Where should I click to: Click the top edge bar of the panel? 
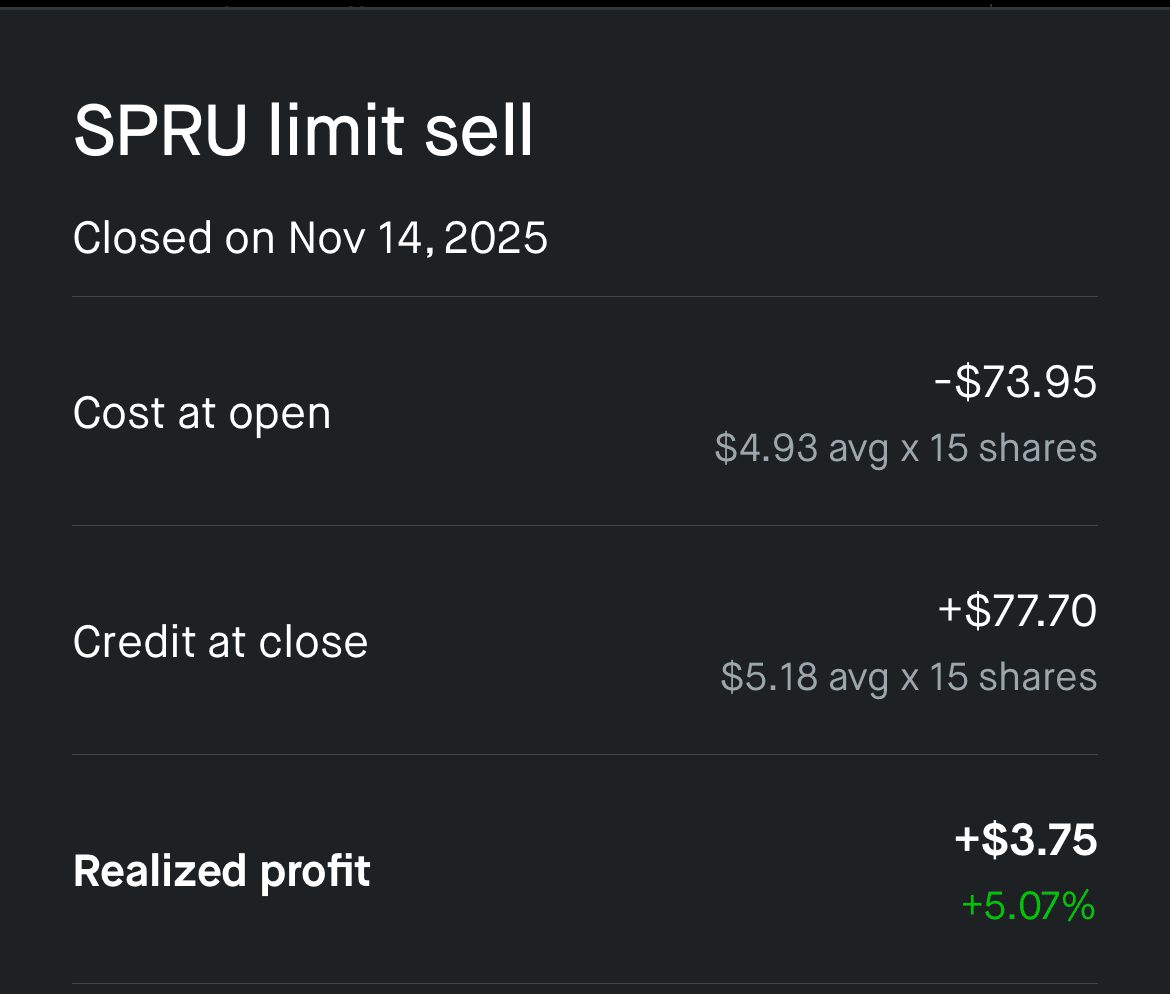585,5
